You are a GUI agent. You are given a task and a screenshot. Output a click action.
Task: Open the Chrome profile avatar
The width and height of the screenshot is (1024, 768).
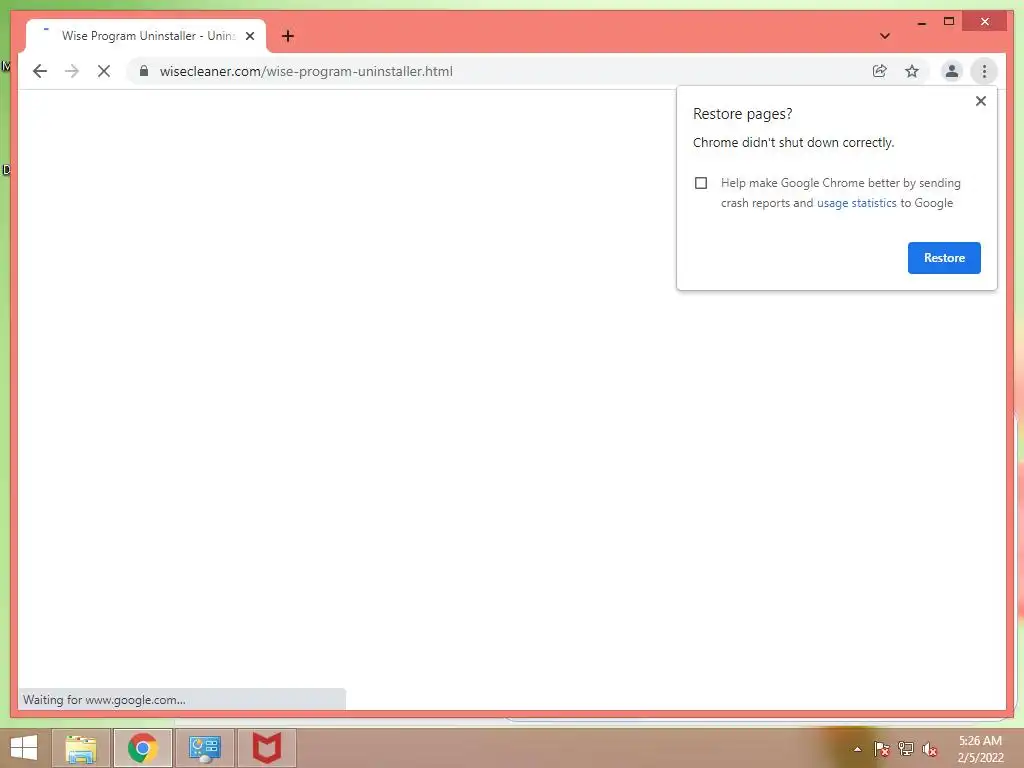952,71
